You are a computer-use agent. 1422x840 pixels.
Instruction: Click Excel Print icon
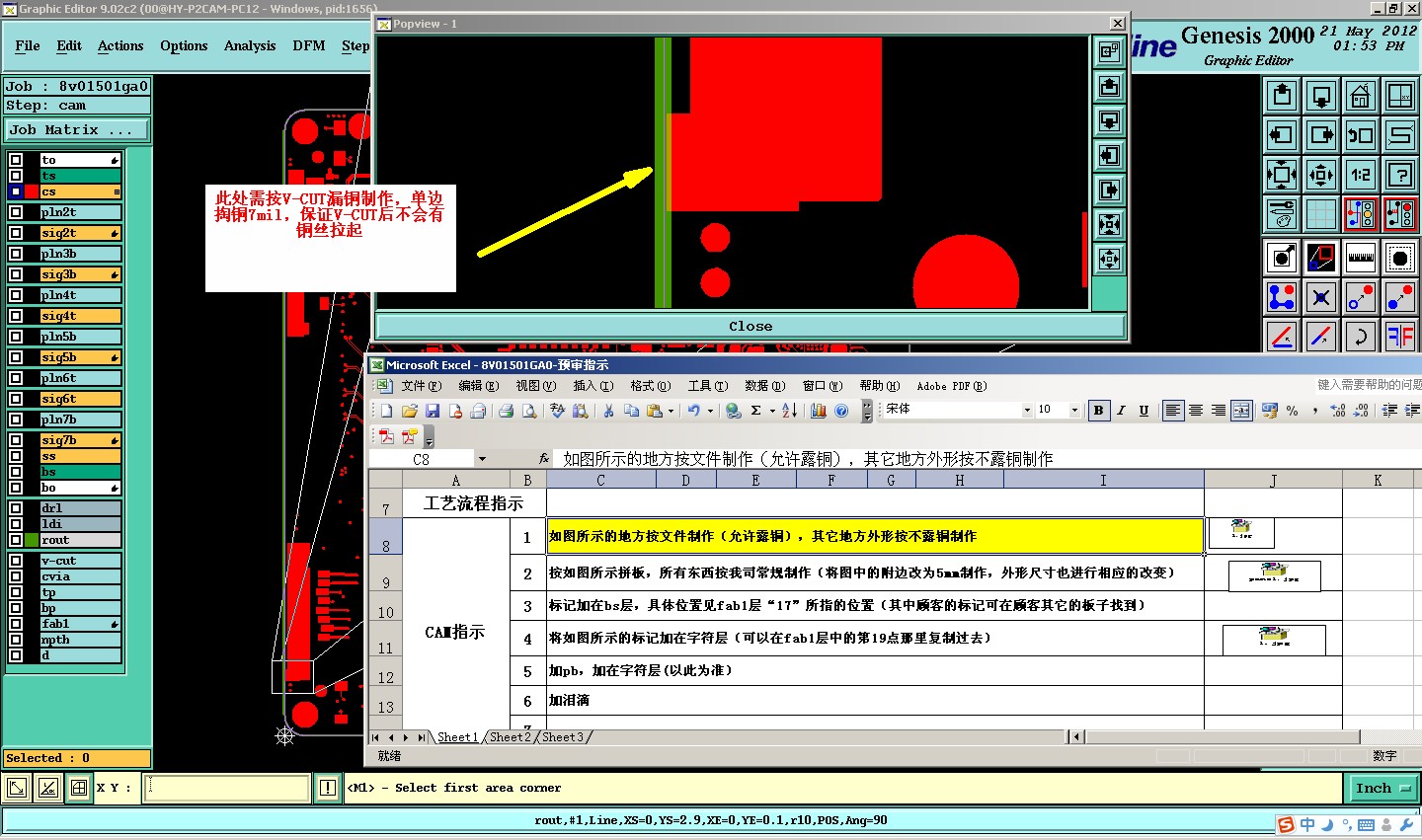(x=506, y=411)
